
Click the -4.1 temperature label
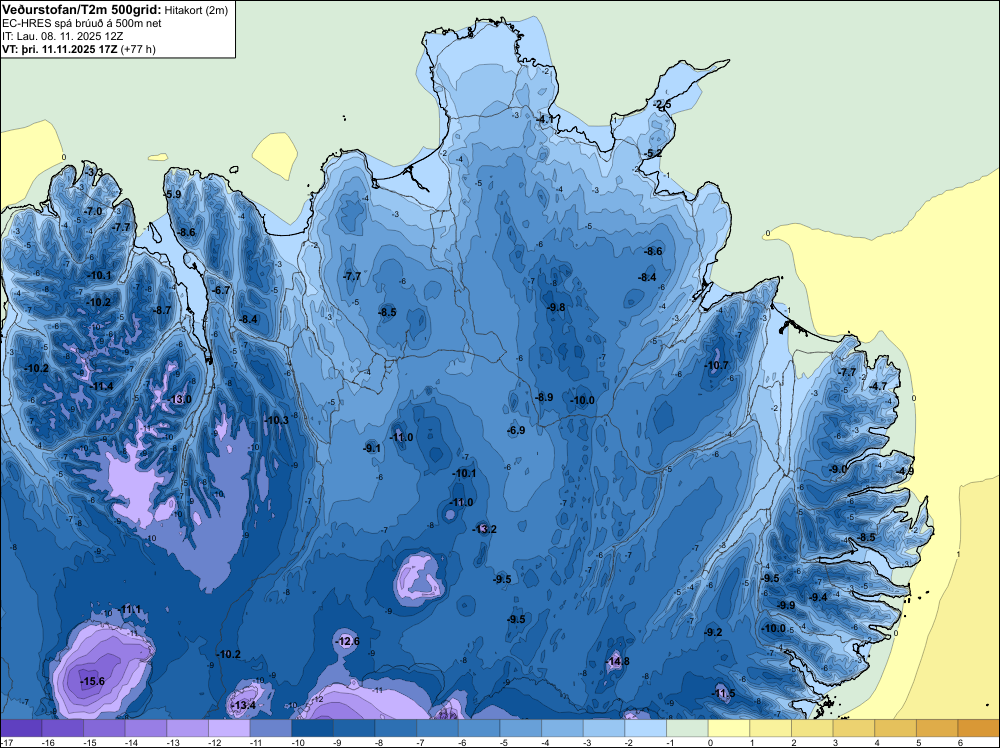545,119
